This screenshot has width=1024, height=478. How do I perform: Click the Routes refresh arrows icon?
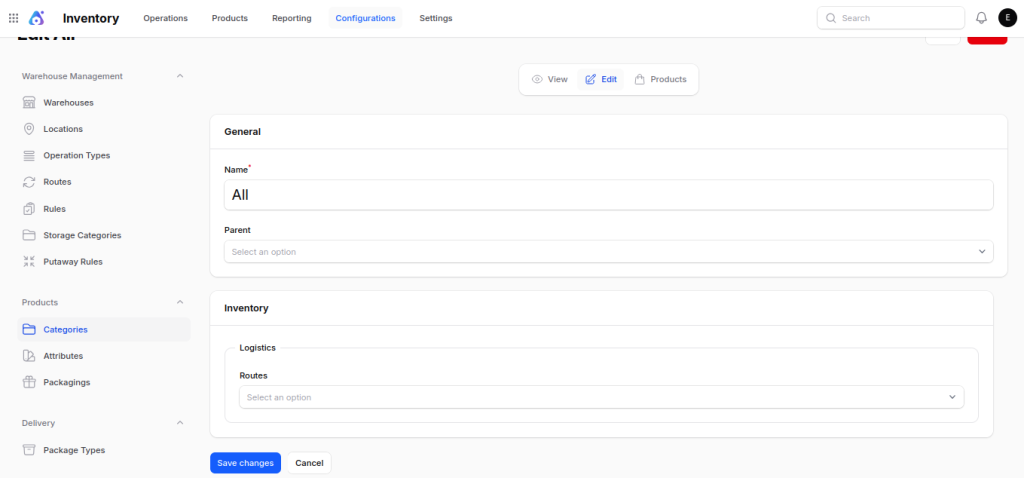[29, 182]
